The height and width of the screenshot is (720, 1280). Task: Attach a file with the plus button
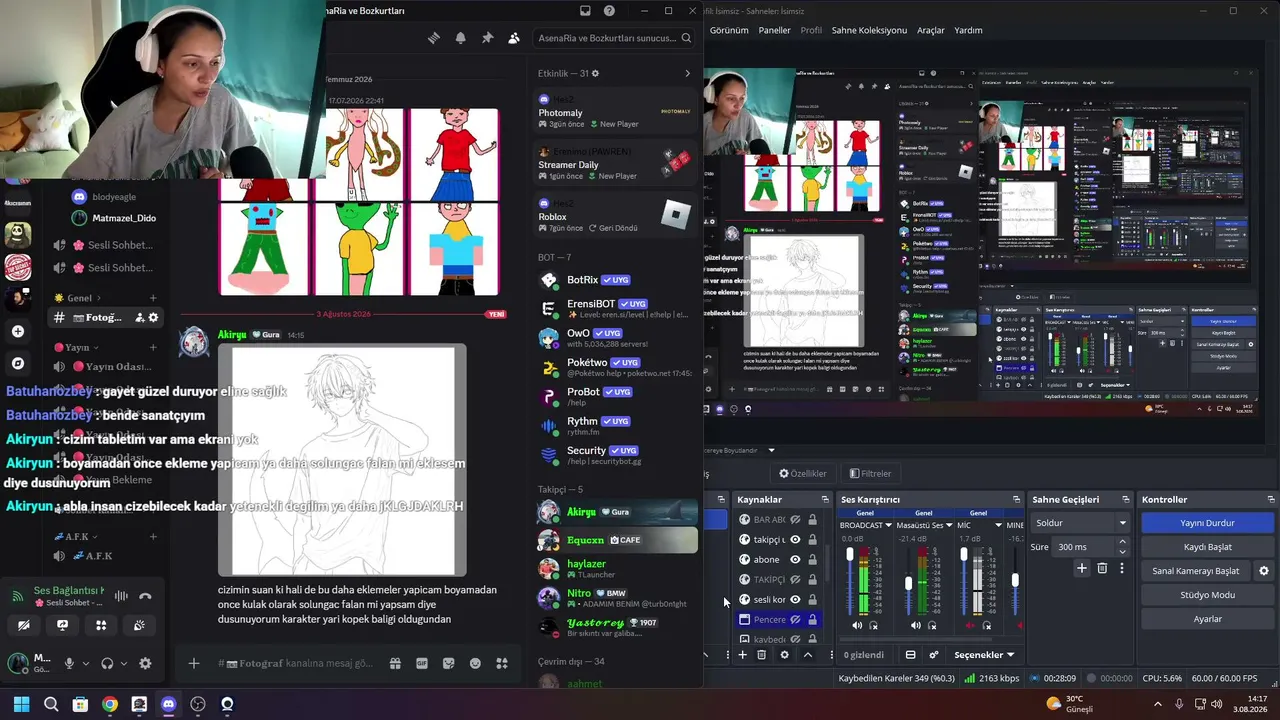[194, 663]
